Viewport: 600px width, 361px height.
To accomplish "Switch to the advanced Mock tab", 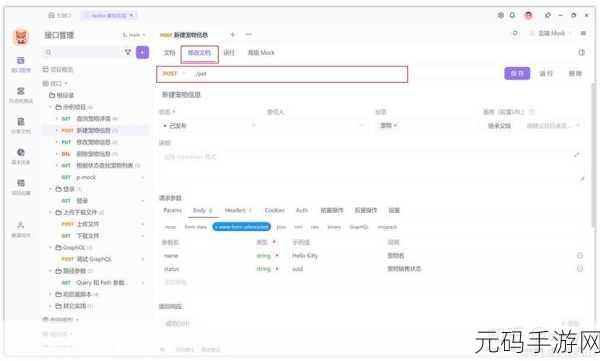I will point(261,52).
